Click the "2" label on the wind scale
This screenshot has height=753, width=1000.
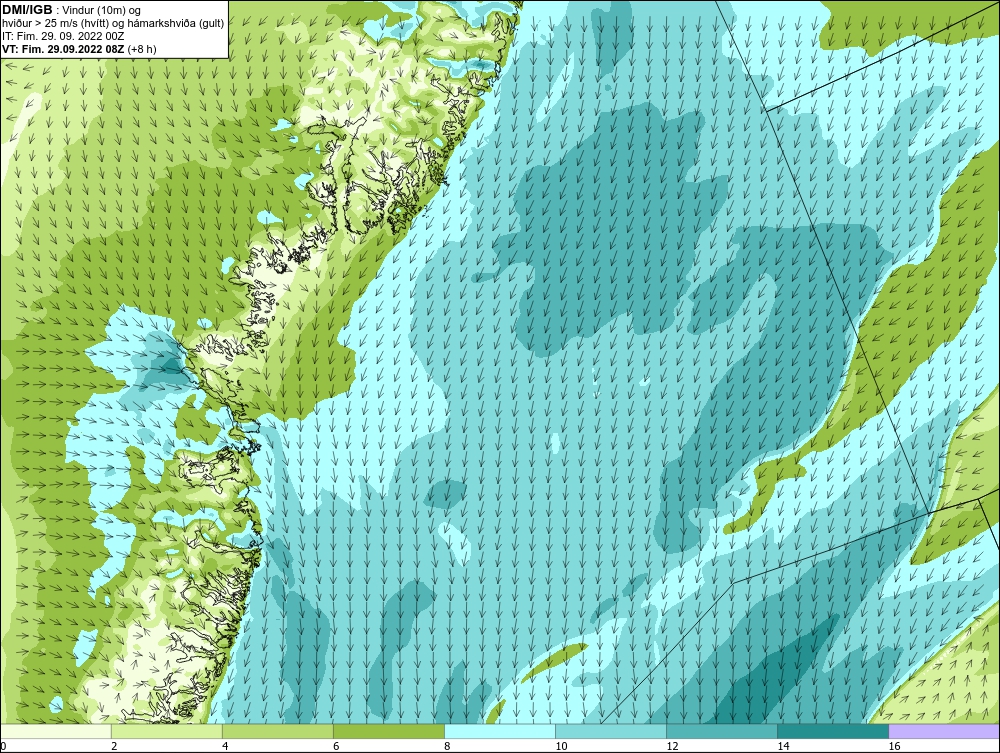click(x=114, y=747)
